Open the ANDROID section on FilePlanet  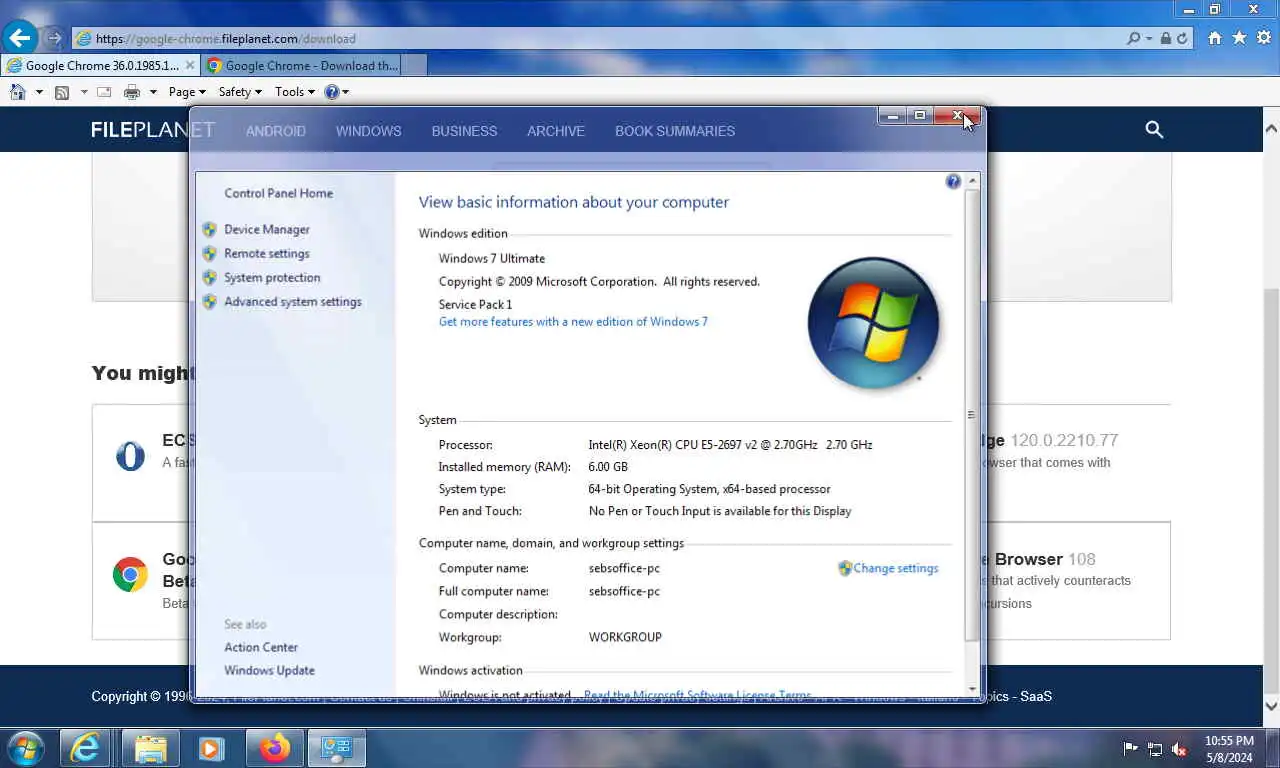click(276, 131)
